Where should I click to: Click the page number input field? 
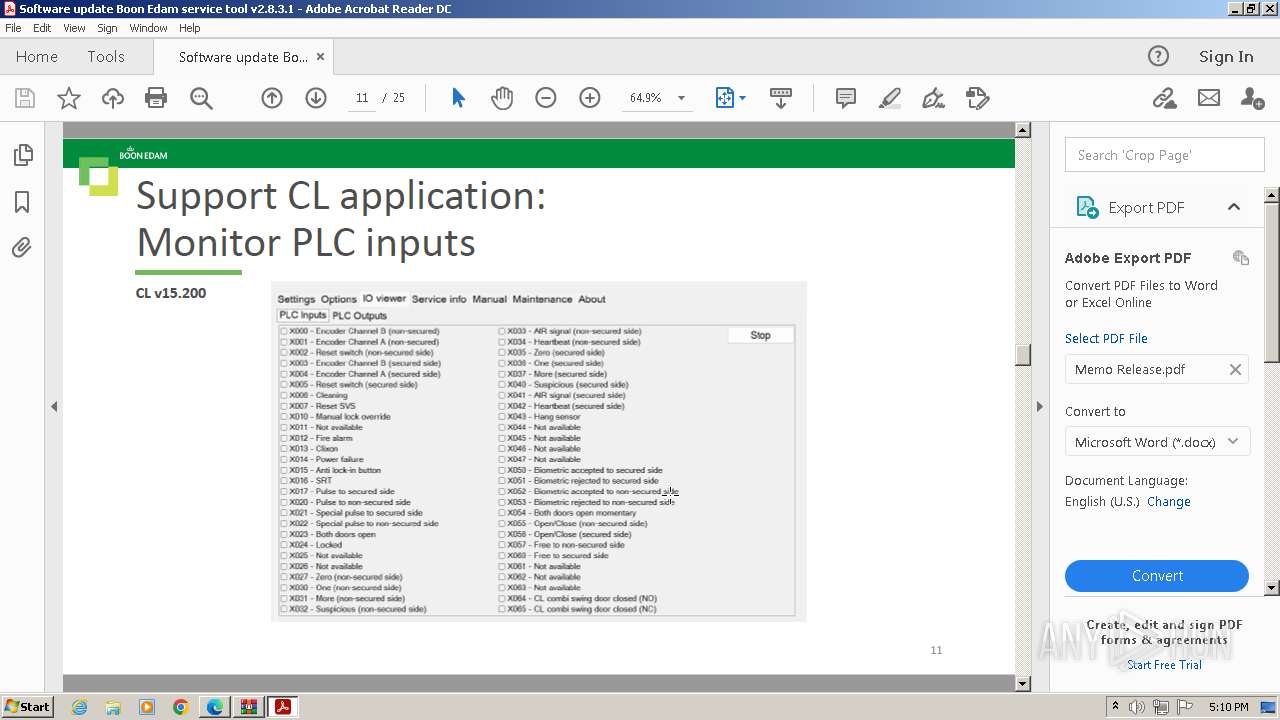point(362,98)
